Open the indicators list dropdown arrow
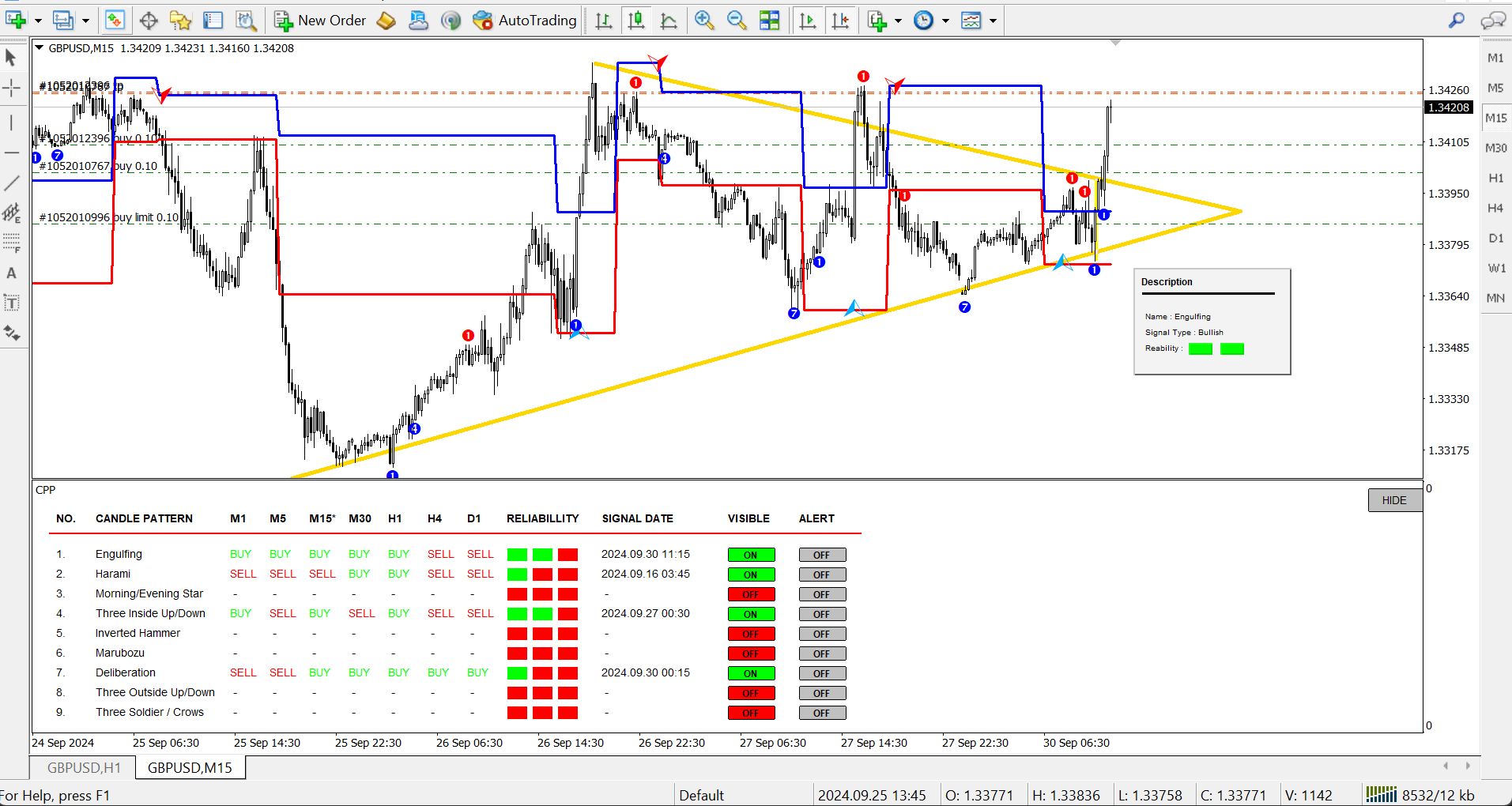The width and height of the screenshot is (1512, 806). 898,21
